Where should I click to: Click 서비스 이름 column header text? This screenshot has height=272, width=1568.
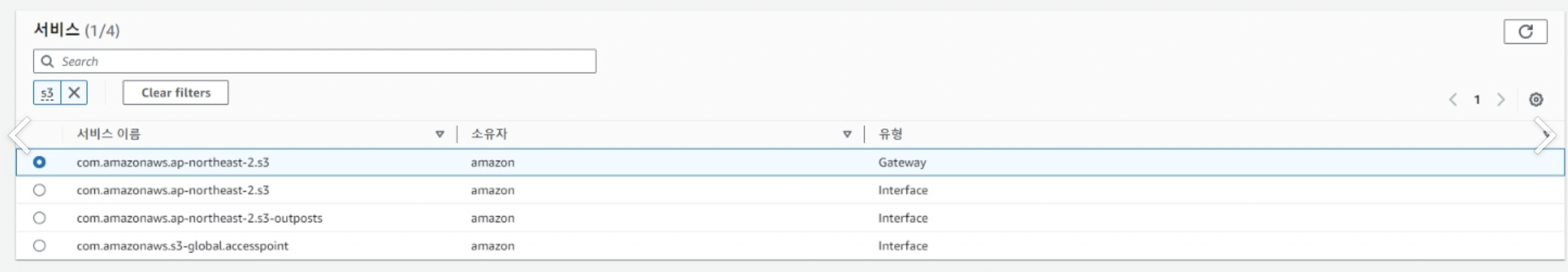pyautogui.click(x=108, y=134)
